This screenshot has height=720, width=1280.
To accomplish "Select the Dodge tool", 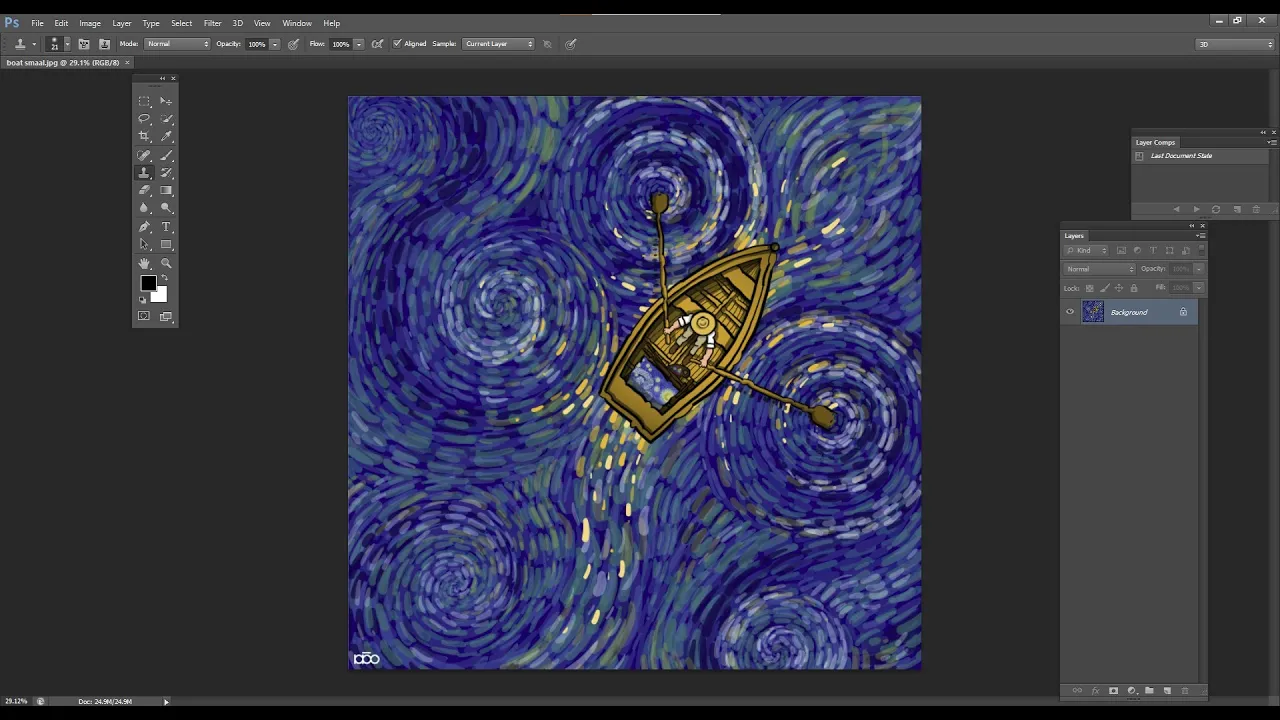I will [x=166, y=208].
